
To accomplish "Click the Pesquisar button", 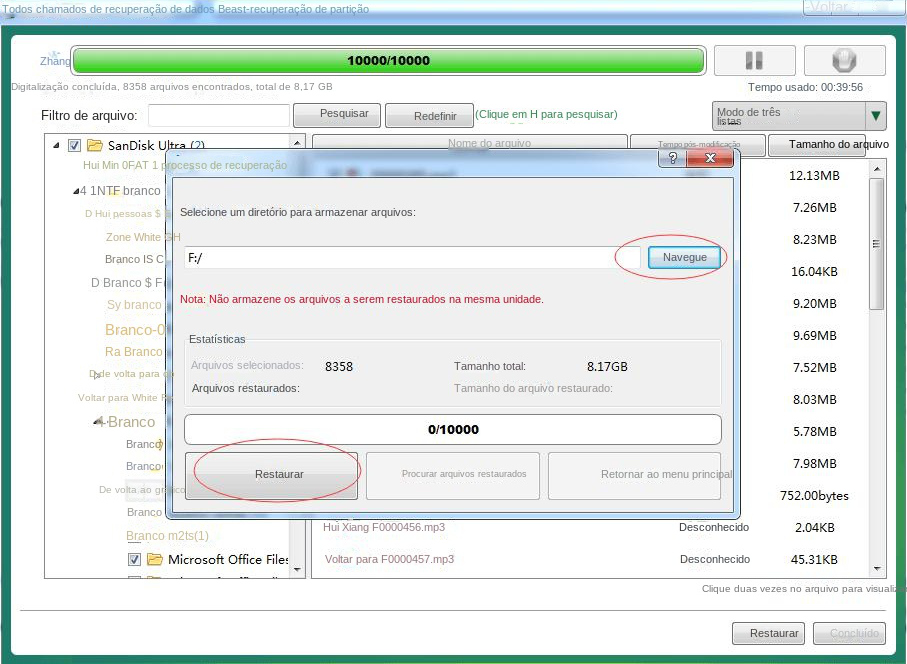I will pos(337,115).
